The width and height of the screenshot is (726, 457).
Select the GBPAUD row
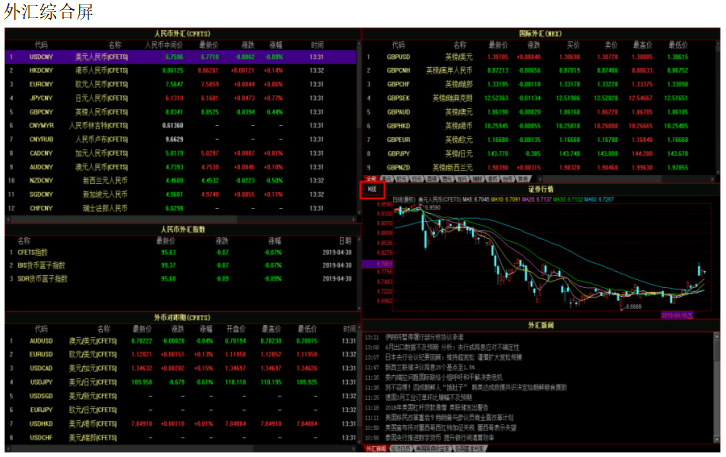point(539,112)
